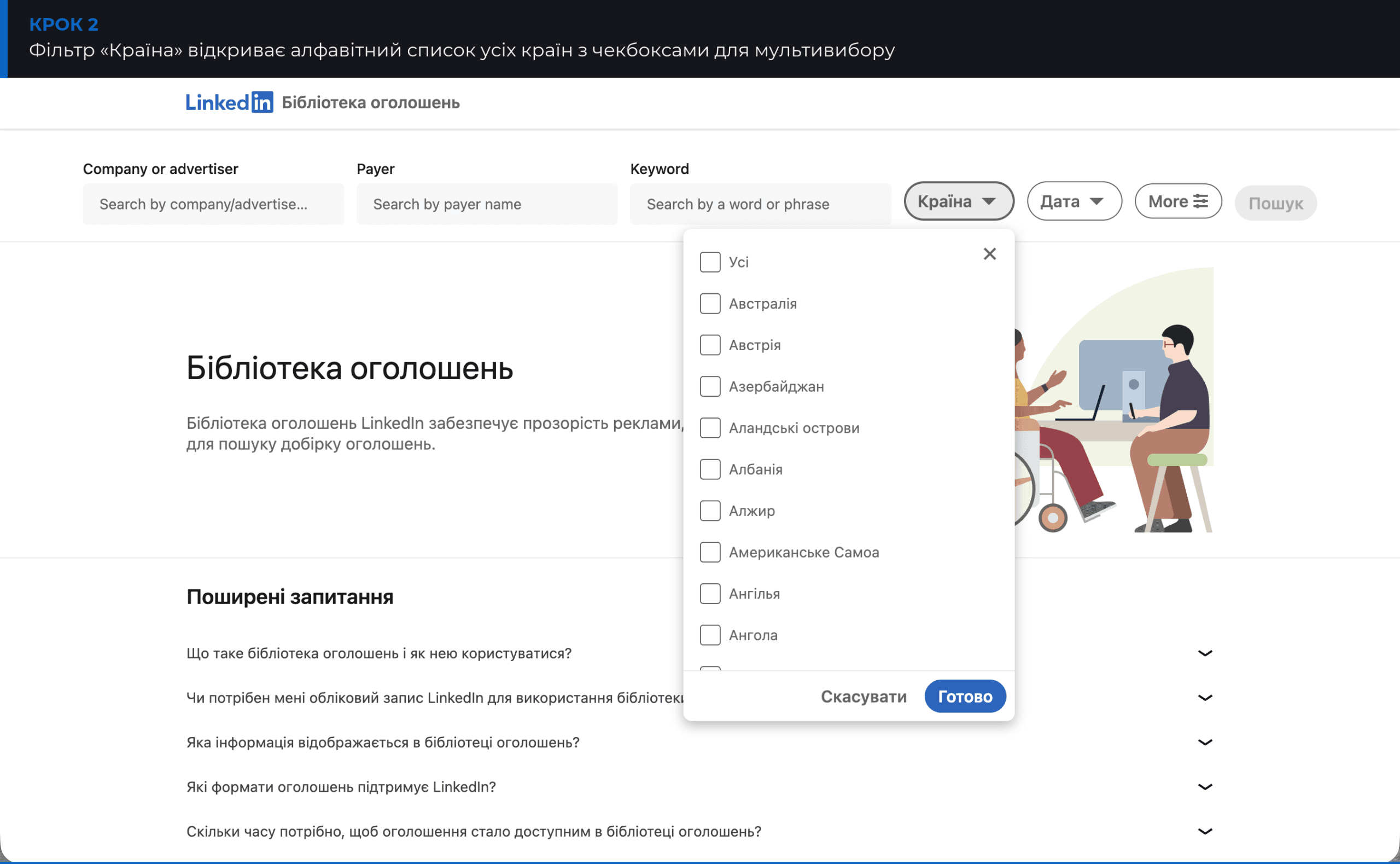Check the "Аландські острови" checkbox
Screen dimensions: 1400x864
[710, 428]
